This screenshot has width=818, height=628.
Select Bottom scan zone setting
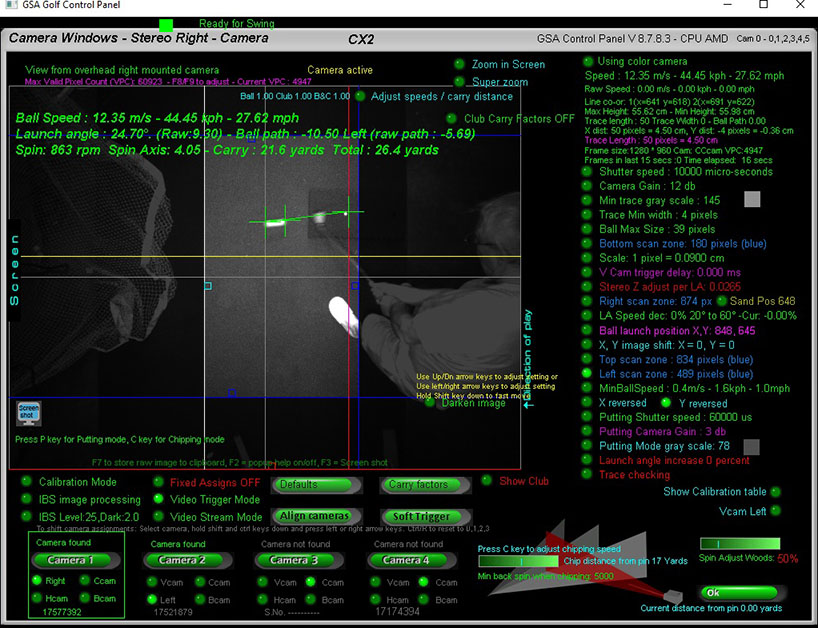587,244
